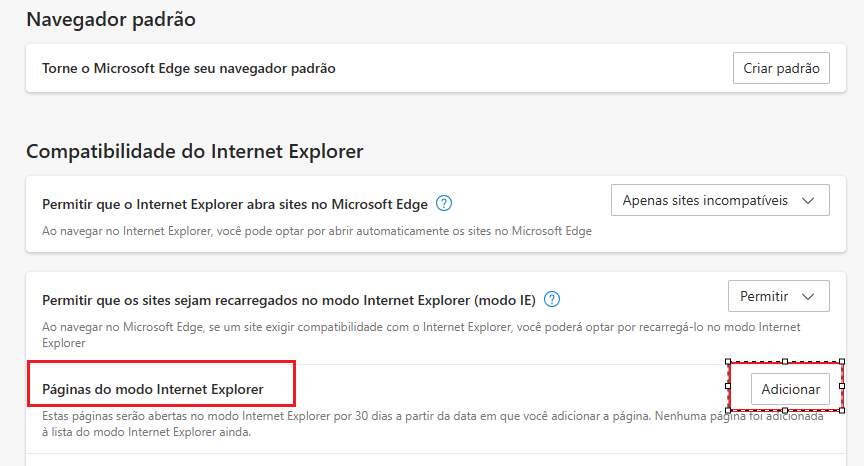Open the Apenas sites incompatíveis dropdown
864x466 pixels.
tap(720, 200)
